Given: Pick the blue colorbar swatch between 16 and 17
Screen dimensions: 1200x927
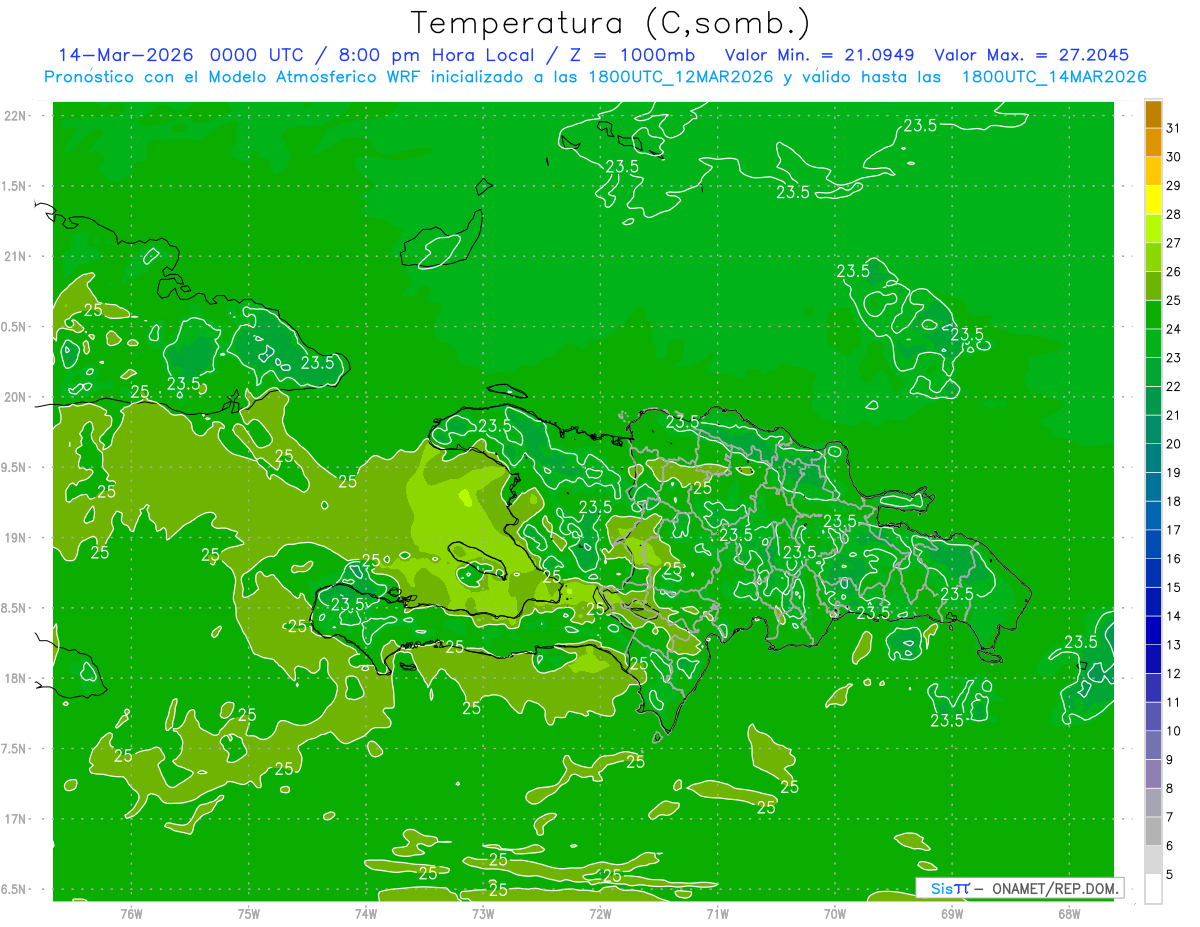Looking at the screenshot, I should 1153,544.
